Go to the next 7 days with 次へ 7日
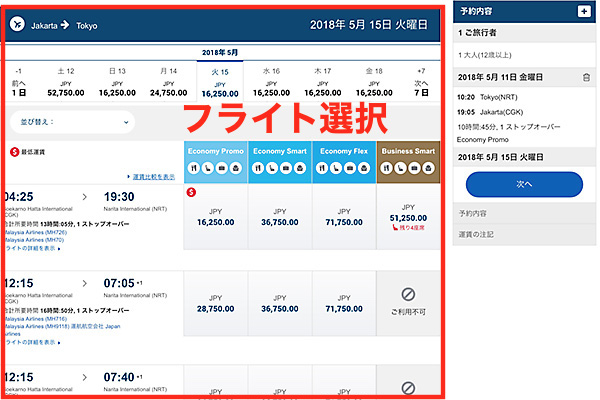The width and height of the screenshot is (600, 400). click(x=421, y=82)
